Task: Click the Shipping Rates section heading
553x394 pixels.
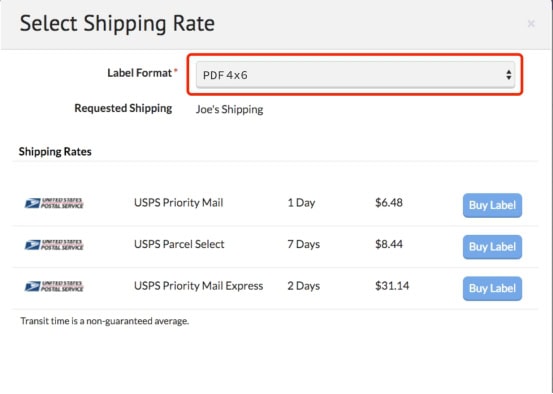Action: pos(55,152)
